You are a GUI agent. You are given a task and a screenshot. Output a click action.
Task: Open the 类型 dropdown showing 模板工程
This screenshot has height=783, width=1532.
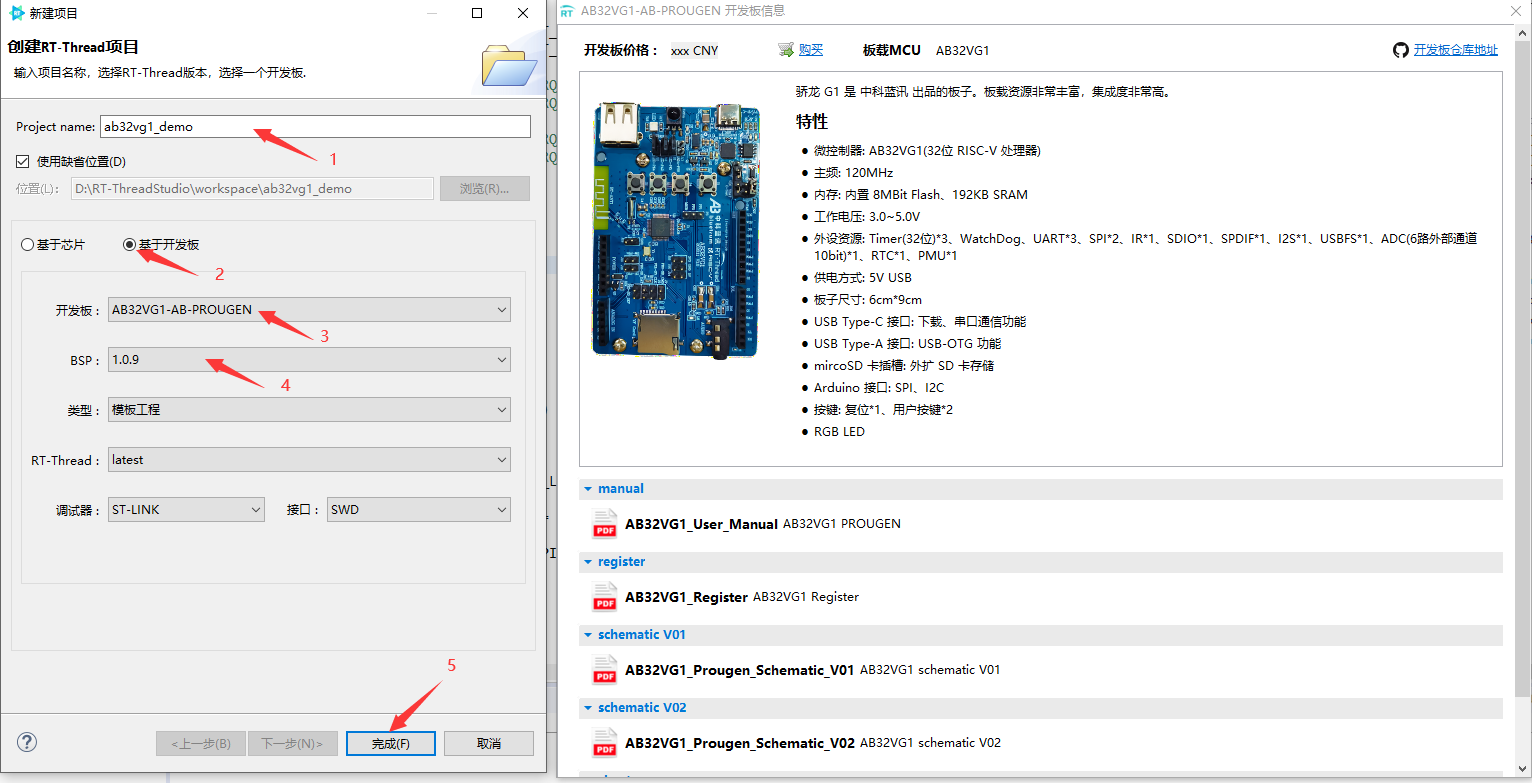click(x=310, y=410)
